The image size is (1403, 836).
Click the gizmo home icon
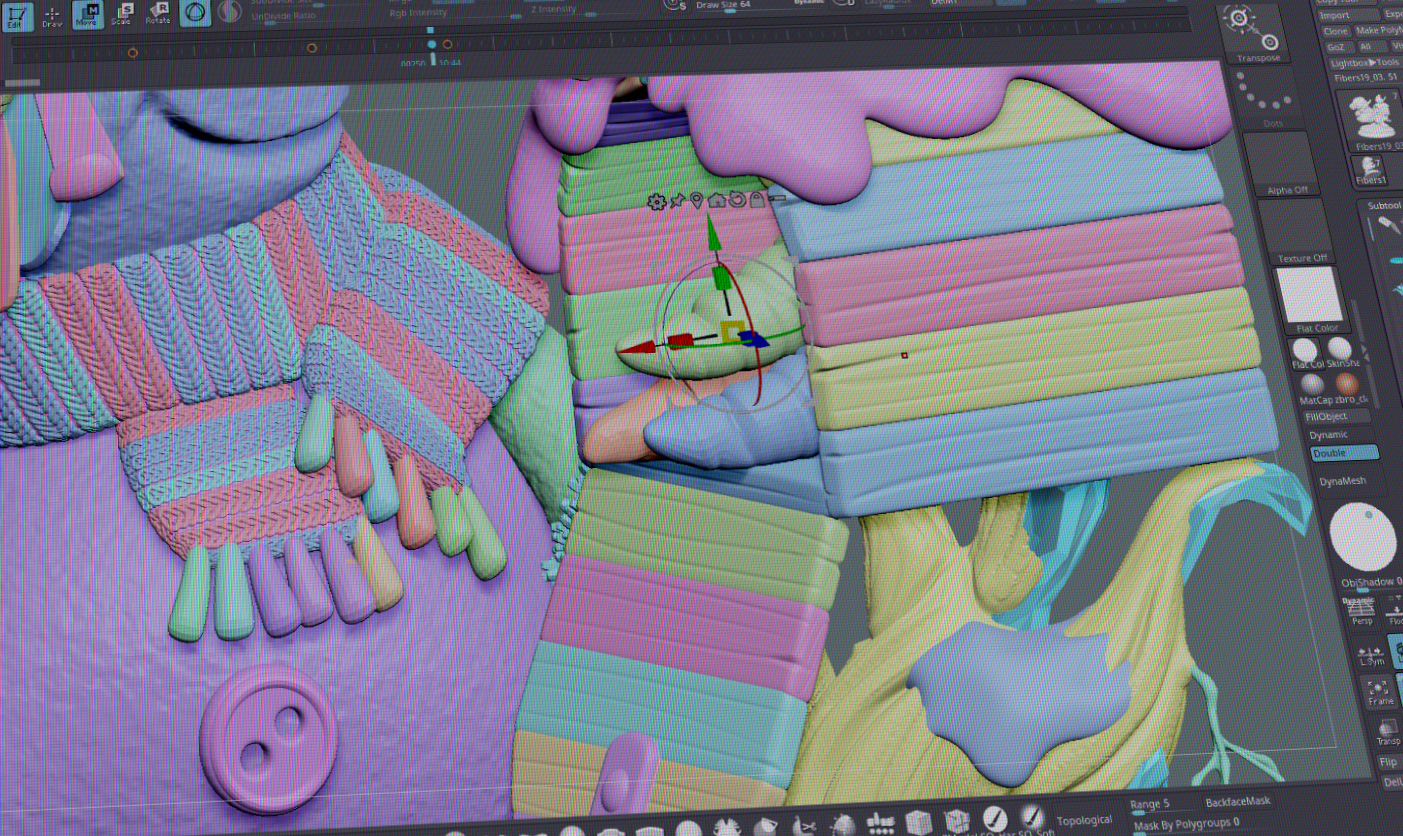[x=716, y=200]
